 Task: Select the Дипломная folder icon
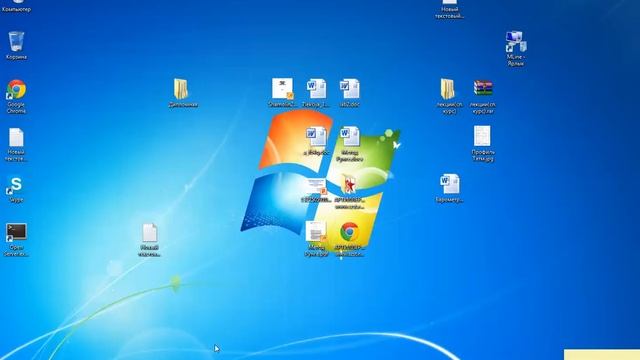pyautogui.click(x=181, y=89)
